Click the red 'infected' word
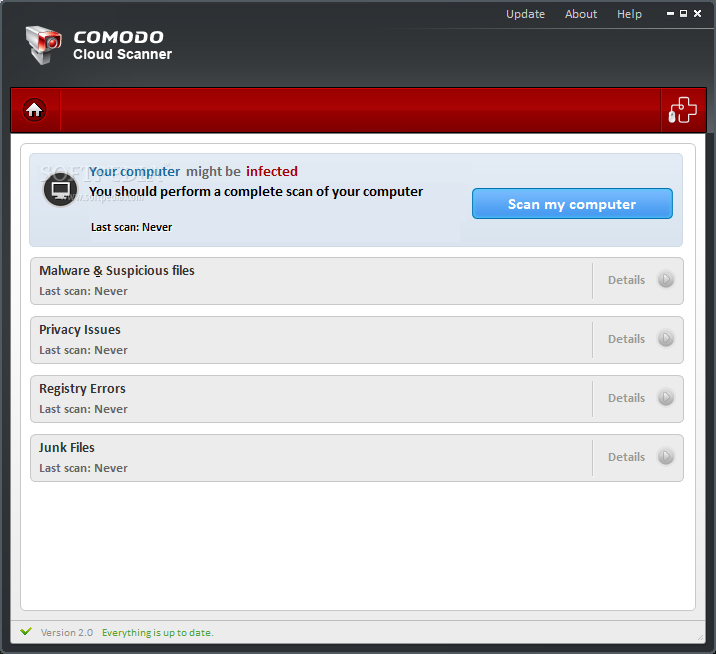 [x=272, y=171]
